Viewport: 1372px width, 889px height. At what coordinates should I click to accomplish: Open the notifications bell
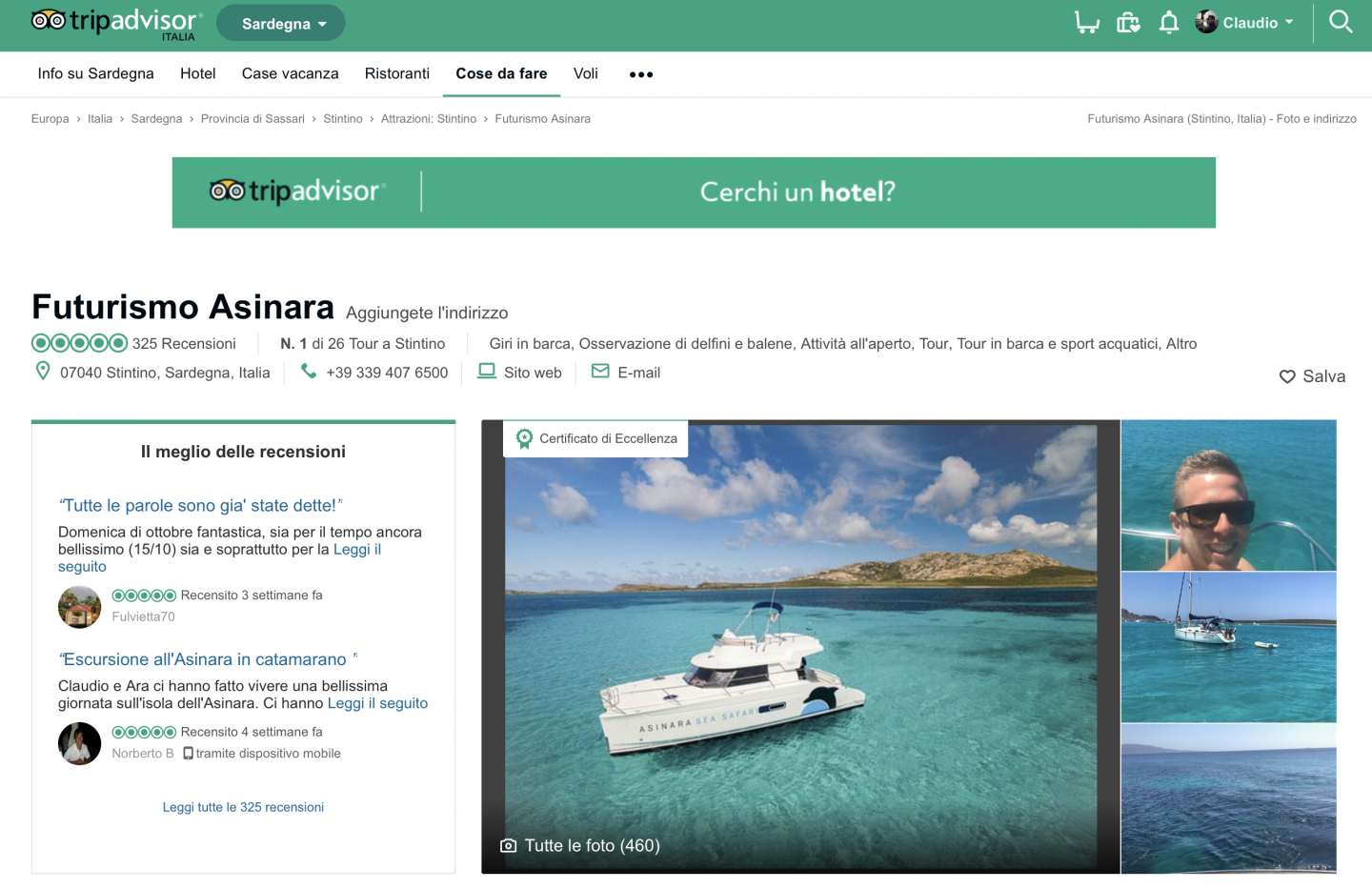(x=1169, y=22)
